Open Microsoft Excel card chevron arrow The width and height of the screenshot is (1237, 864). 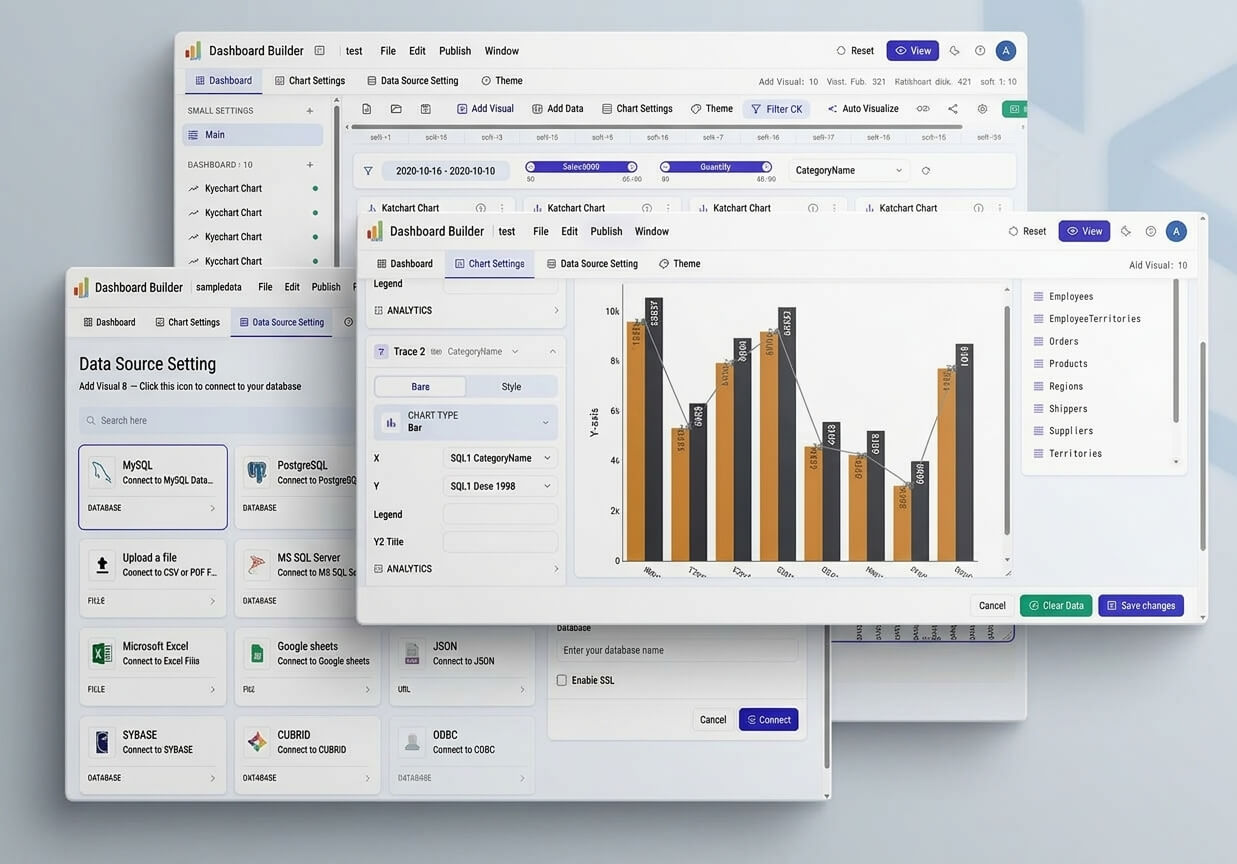[x=212, y=689]
